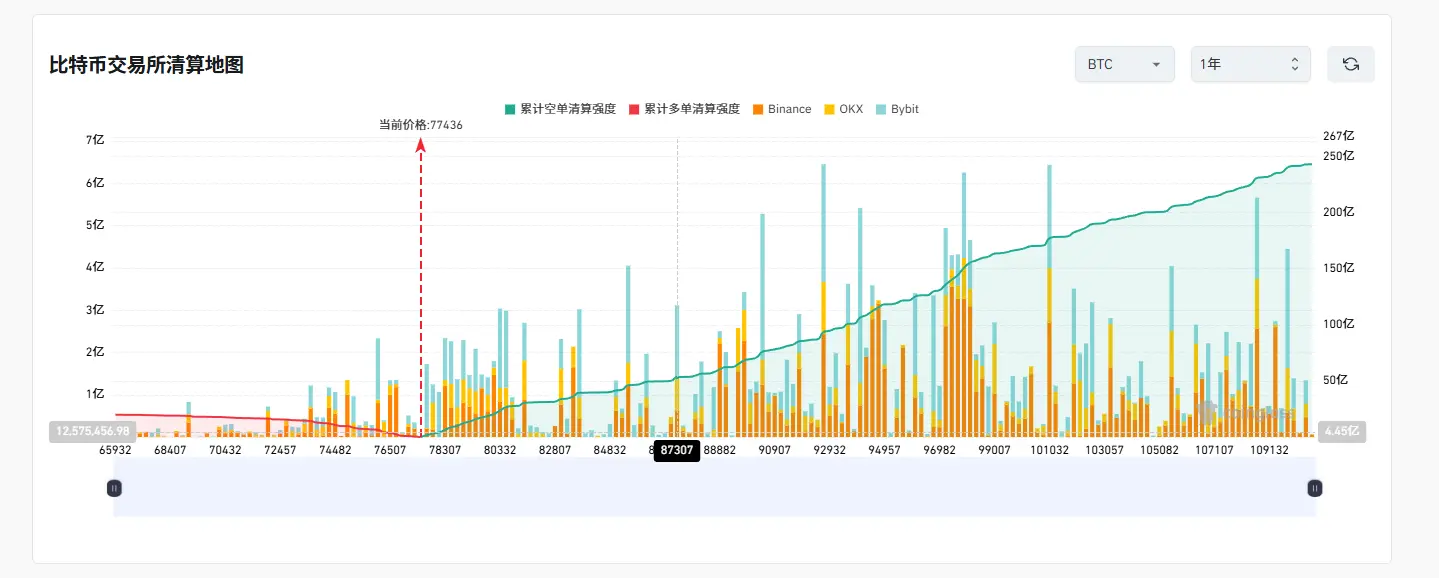
Task: Open the BTC coin dropdown
Action: point(1124,64)
